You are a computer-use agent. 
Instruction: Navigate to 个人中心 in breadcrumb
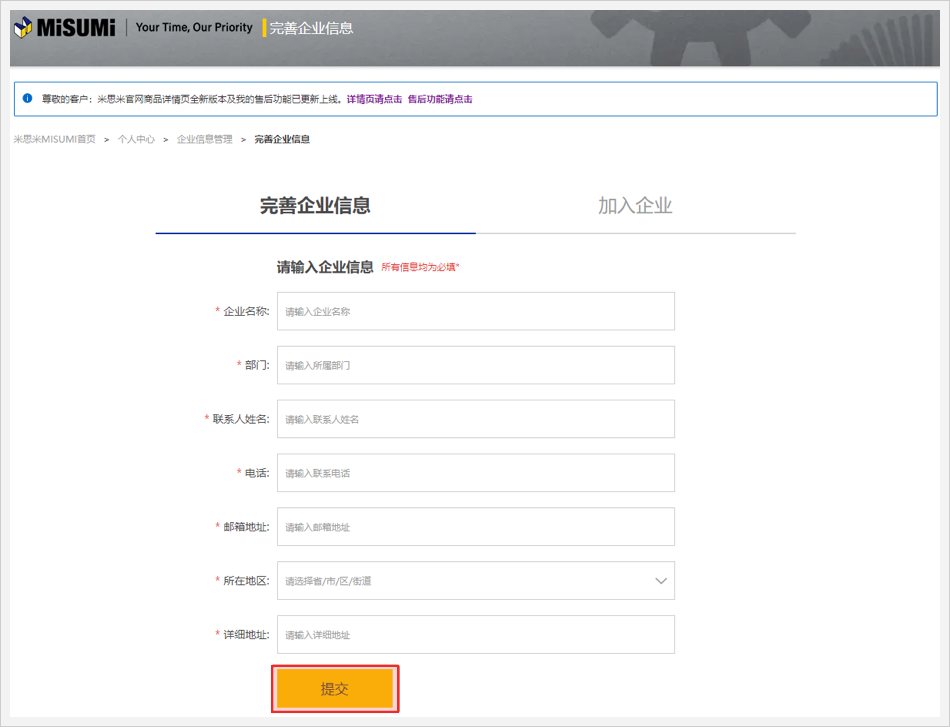click(x=136, y=139)
